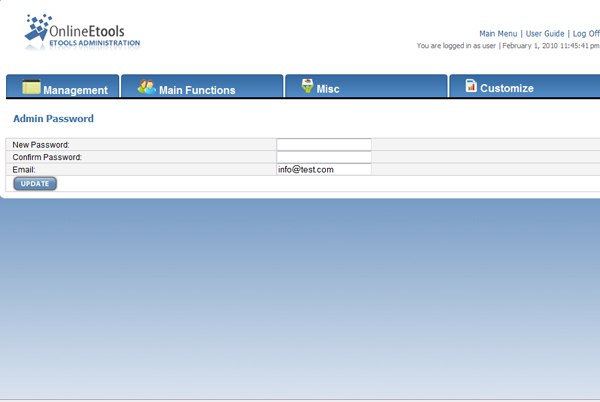Click the 'Email:' label

(24, 169)
